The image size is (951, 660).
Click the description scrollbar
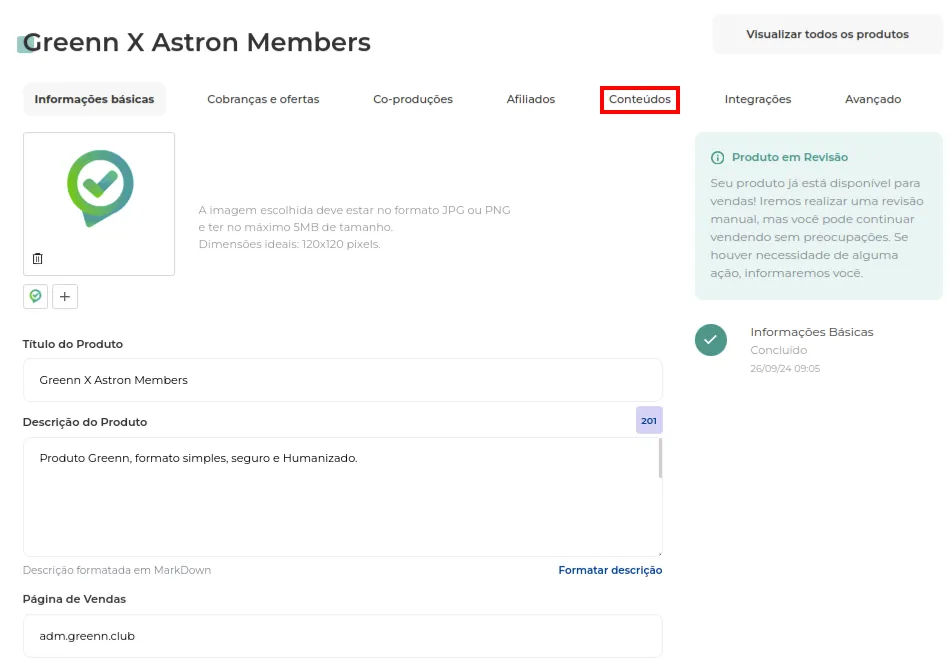[660, 459]
